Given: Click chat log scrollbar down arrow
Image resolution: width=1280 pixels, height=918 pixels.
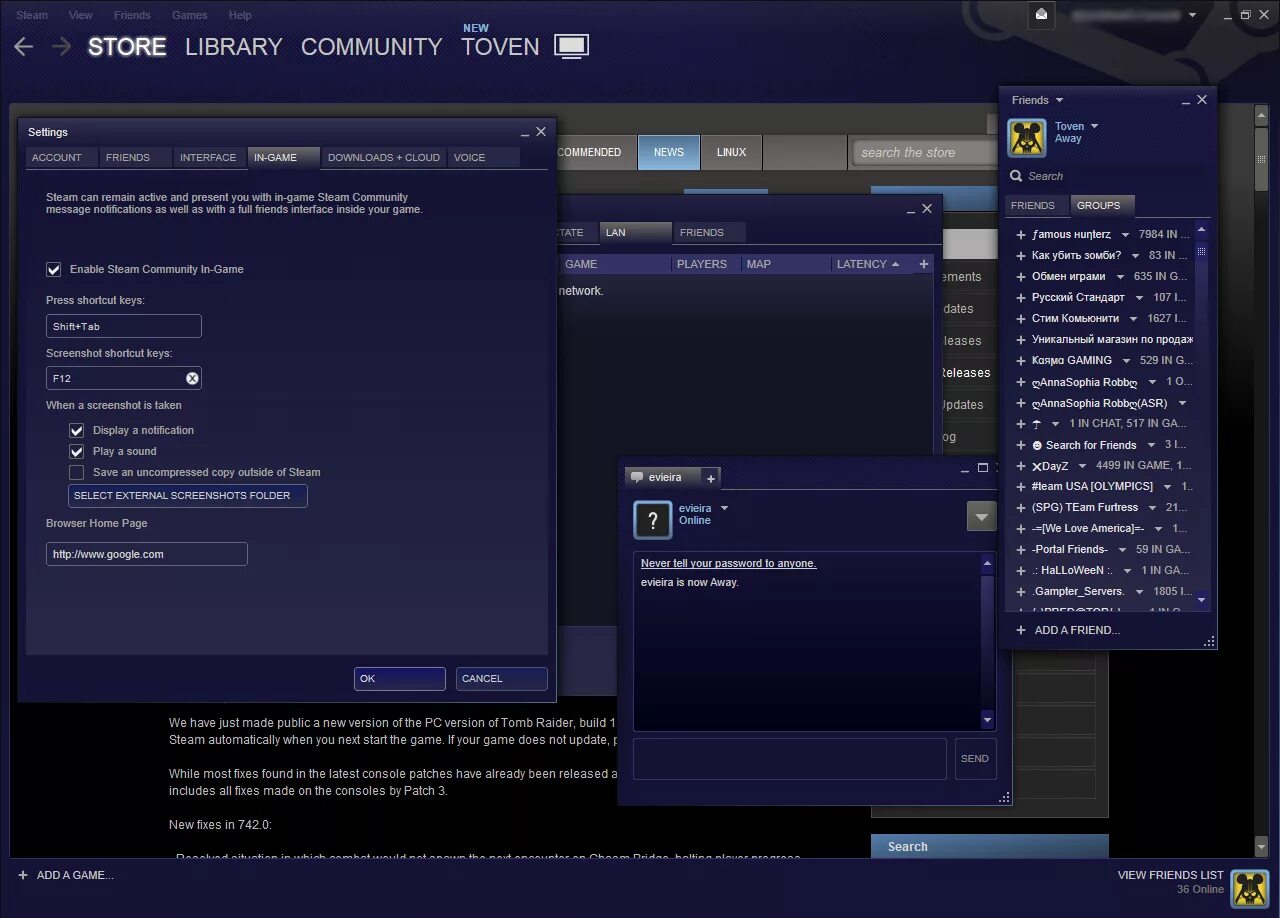Looking at the screenshot, I should click(988, 719).
